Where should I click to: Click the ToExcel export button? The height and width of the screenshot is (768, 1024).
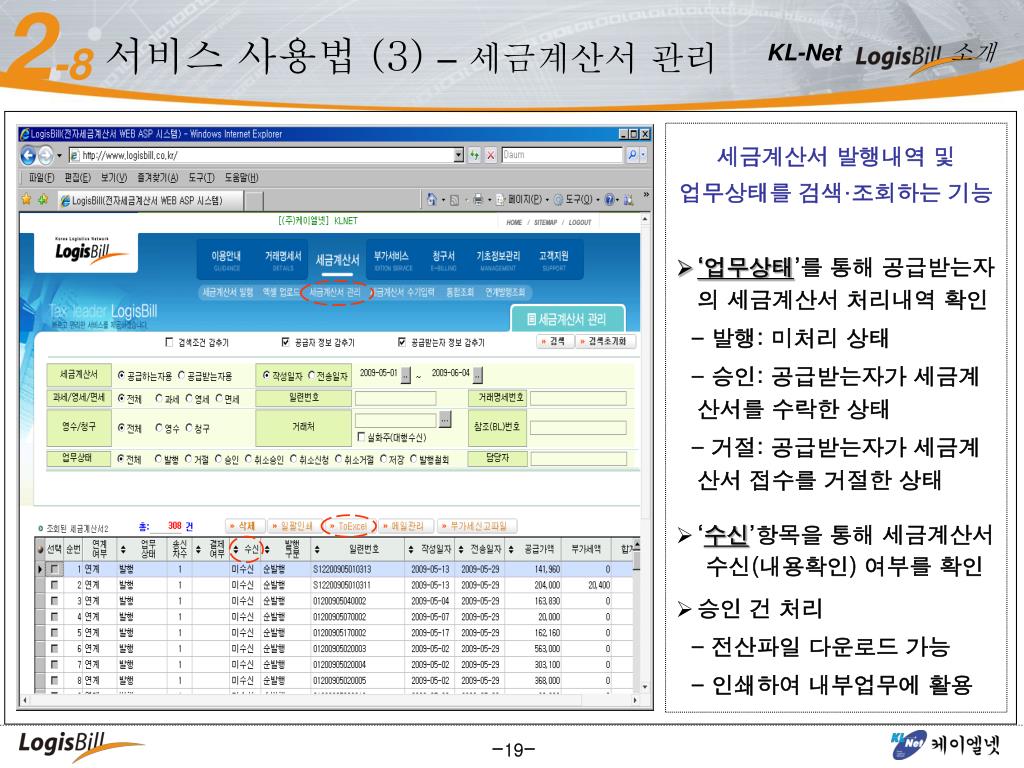(349, 526)
